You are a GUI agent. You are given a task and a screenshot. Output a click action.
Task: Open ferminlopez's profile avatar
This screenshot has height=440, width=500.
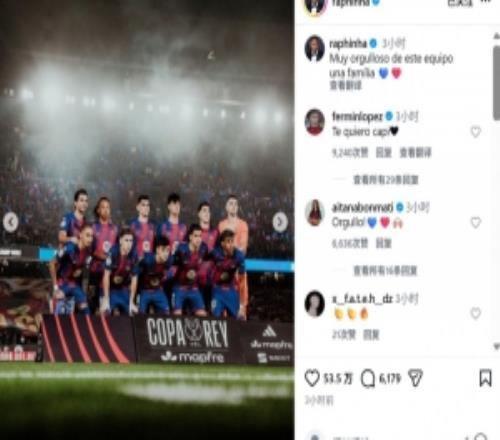[314, 122]
